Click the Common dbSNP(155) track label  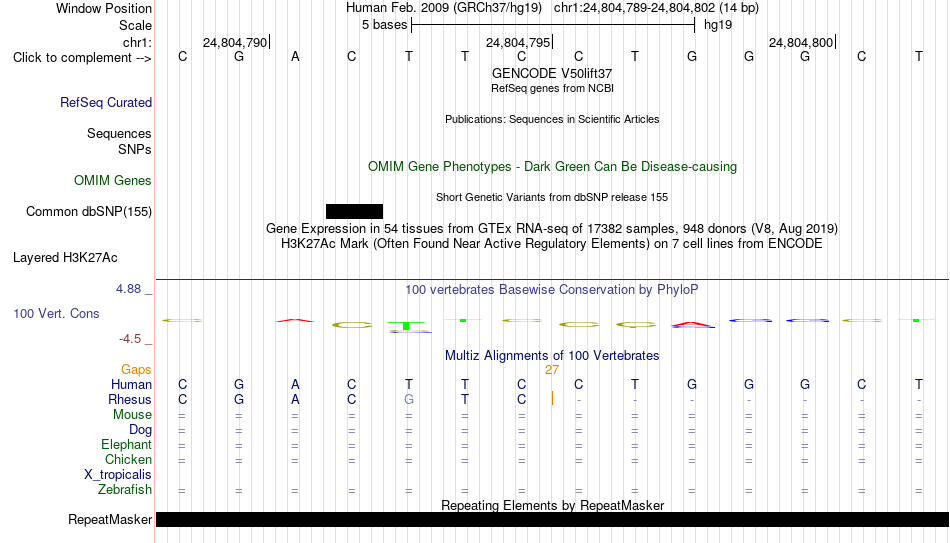tap(89, 212)
